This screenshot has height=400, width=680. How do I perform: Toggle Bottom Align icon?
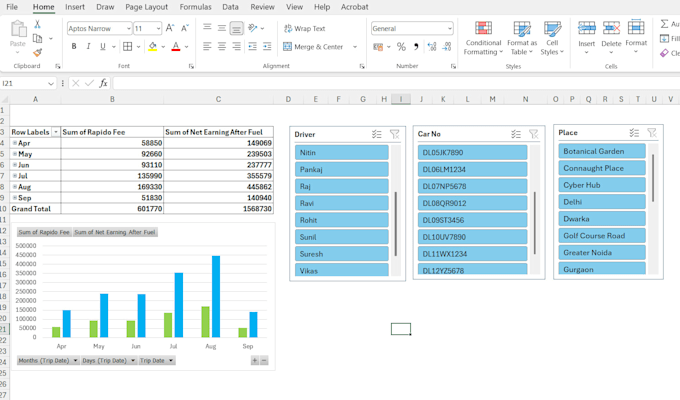(236, 28)
